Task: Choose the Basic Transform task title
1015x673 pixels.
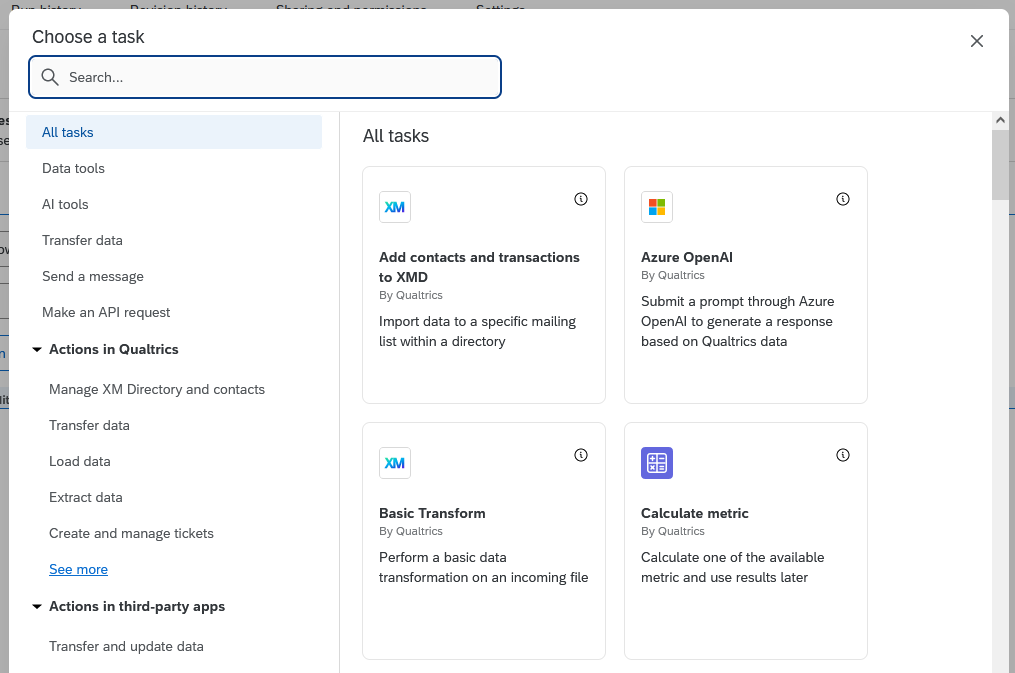Action: coord(432,513)
